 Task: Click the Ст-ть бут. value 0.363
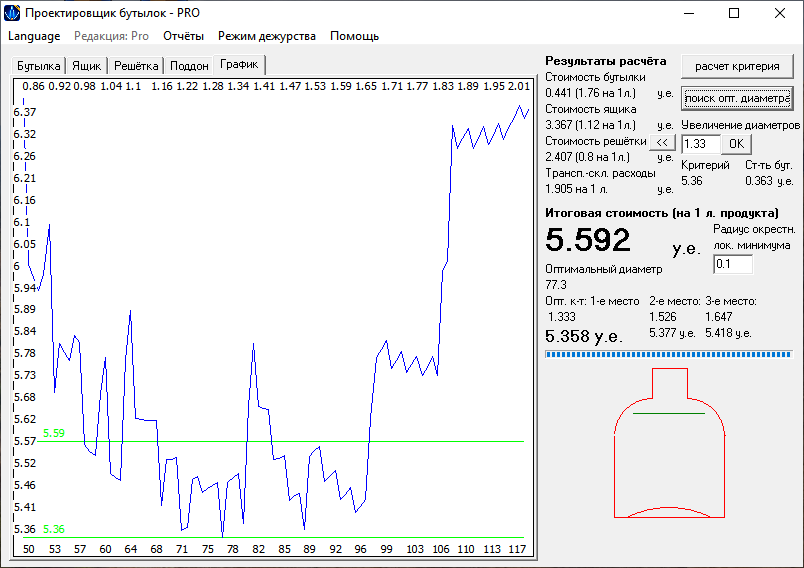pyautogui.click(x=759, y=181)
